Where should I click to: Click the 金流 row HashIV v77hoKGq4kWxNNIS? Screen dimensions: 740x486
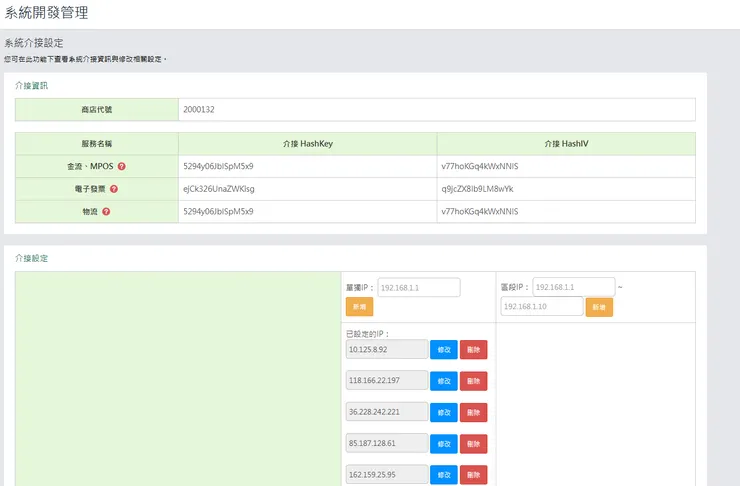[479, 166]
